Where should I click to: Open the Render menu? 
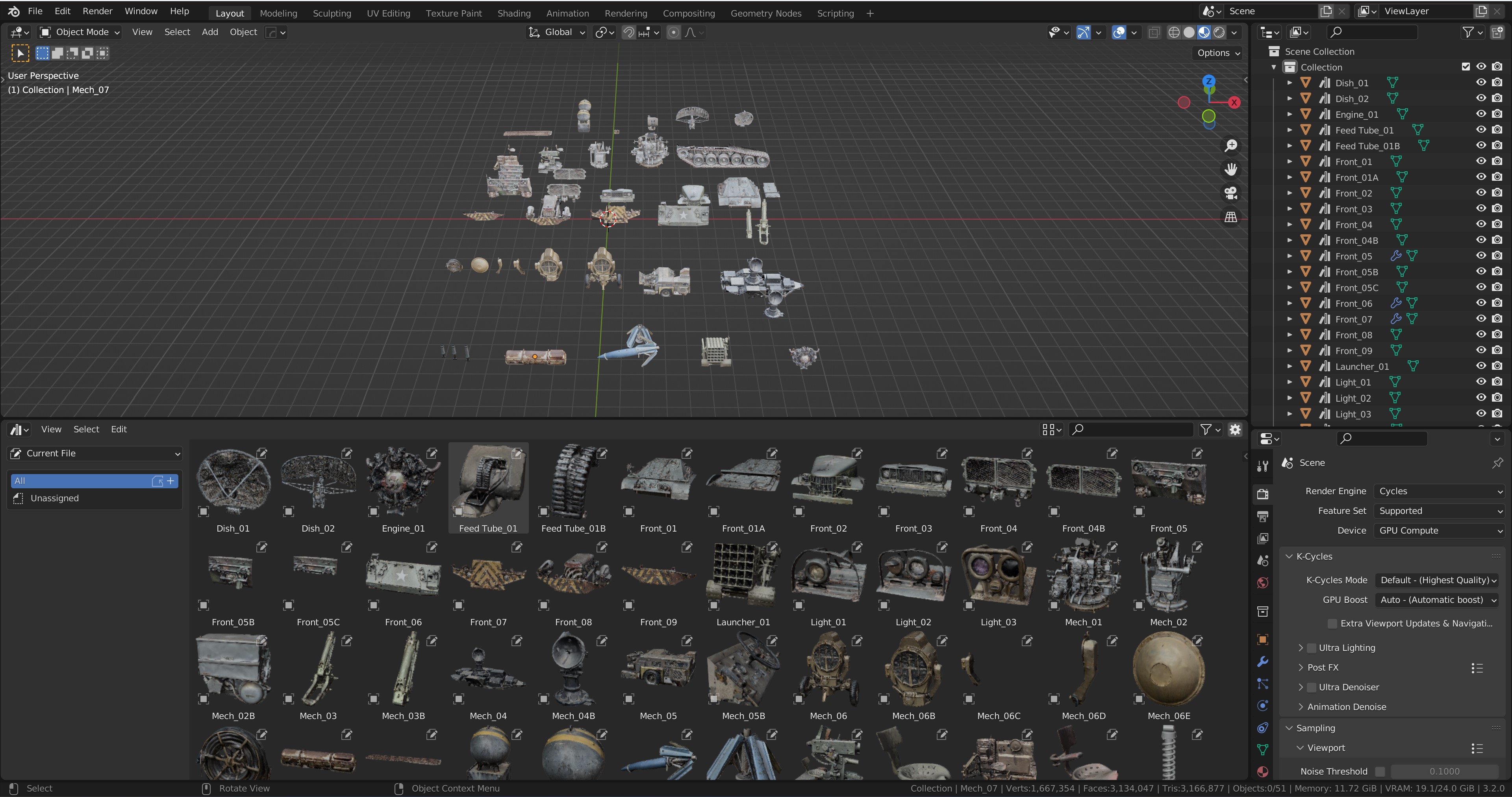pyautogui.click(x=97, y=11)
